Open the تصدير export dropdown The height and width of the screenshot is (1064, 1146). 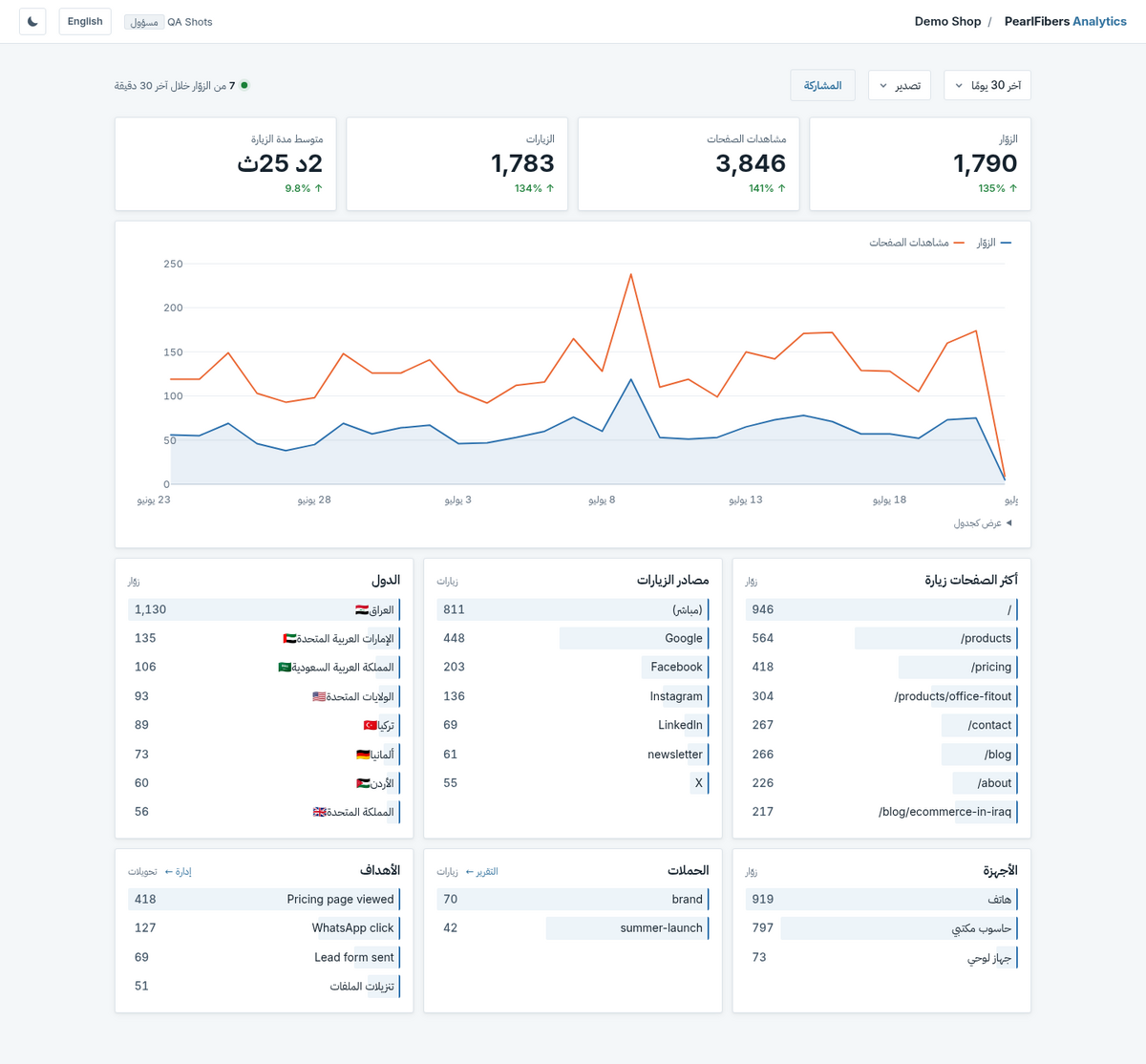tap(900, 85)
